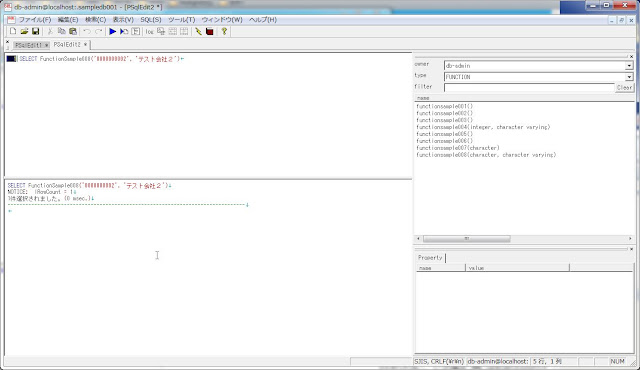Expand the type dropdown showing FUNCTION

click(629, 77)
